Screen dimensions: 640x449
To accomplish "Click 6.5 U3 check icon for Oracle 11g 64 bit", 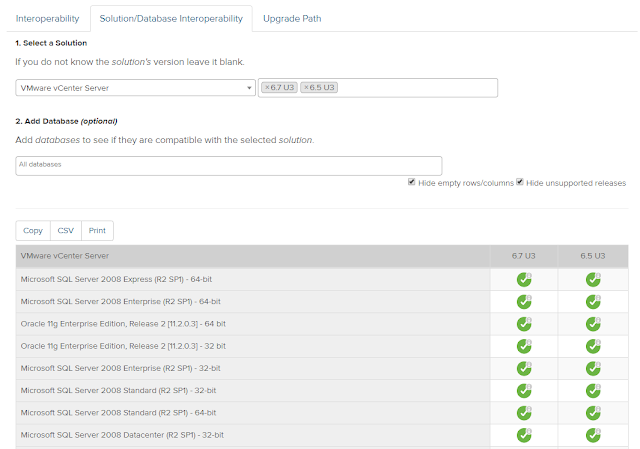I will click(593, 324).
